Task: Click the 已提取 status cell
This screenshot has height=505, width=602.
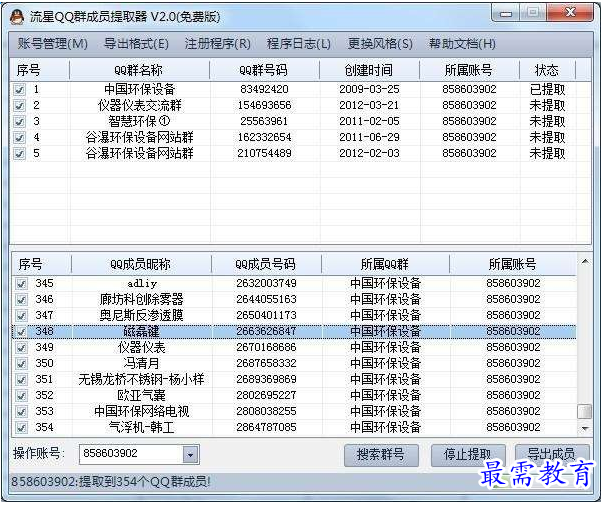Action: [547, 89]
